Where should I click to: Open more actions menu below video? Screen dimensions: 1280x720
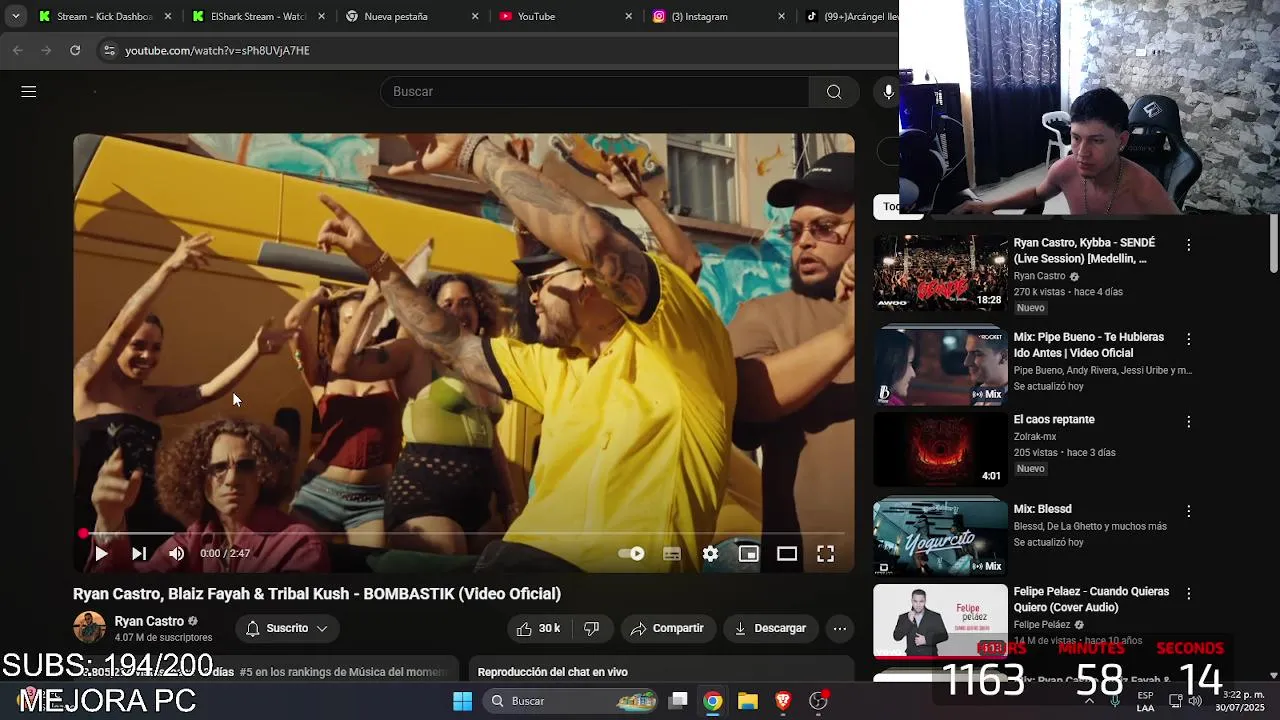(840, 628)
